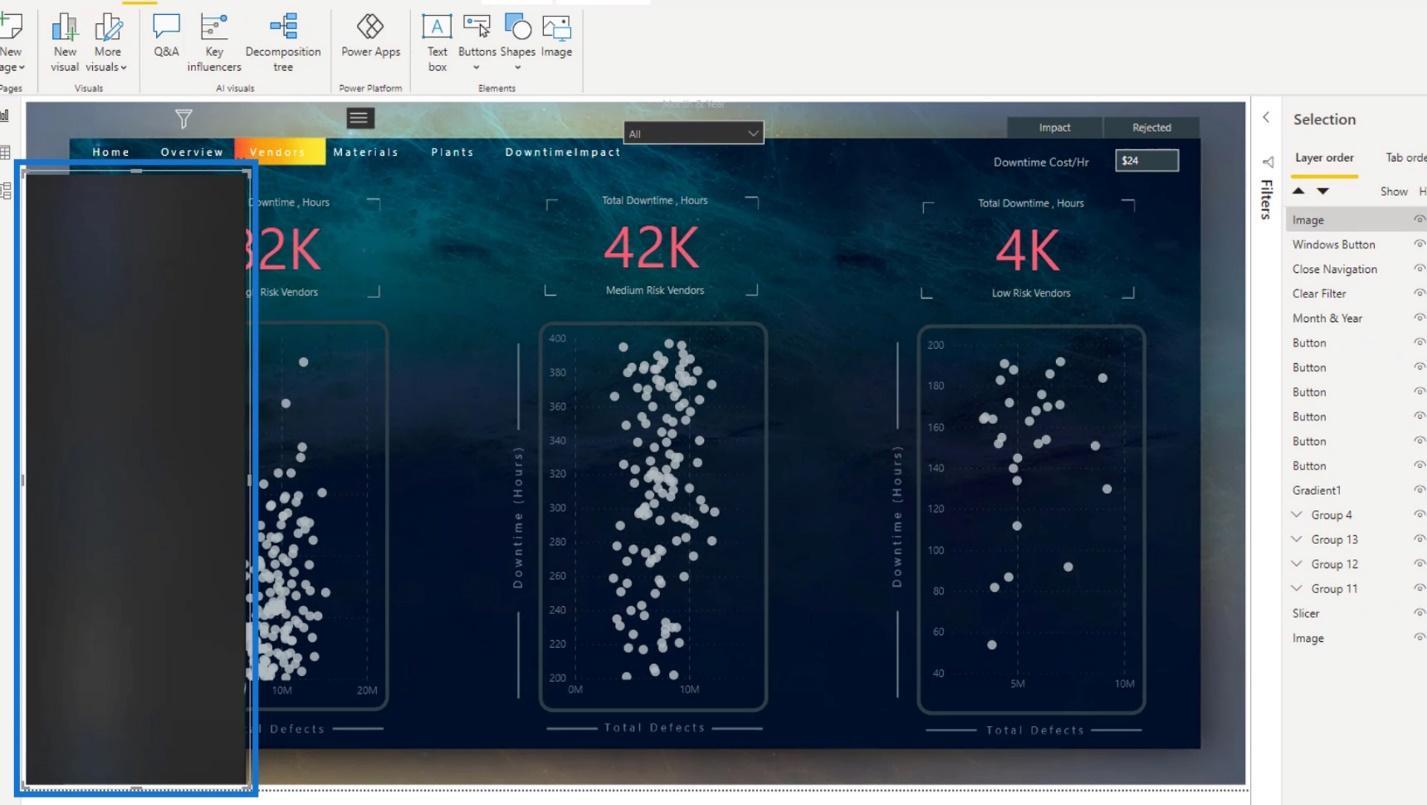1427x805 pixels.
Task: Switch to the Tab order tab
Action: click(x=1405, y=157)
